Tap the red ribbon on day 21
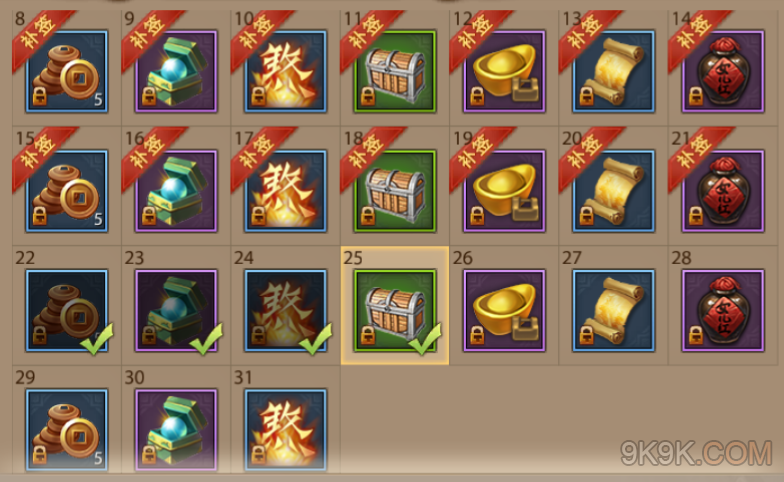Image resolution: width=784 pixels, height=482 pixels. 700,158
